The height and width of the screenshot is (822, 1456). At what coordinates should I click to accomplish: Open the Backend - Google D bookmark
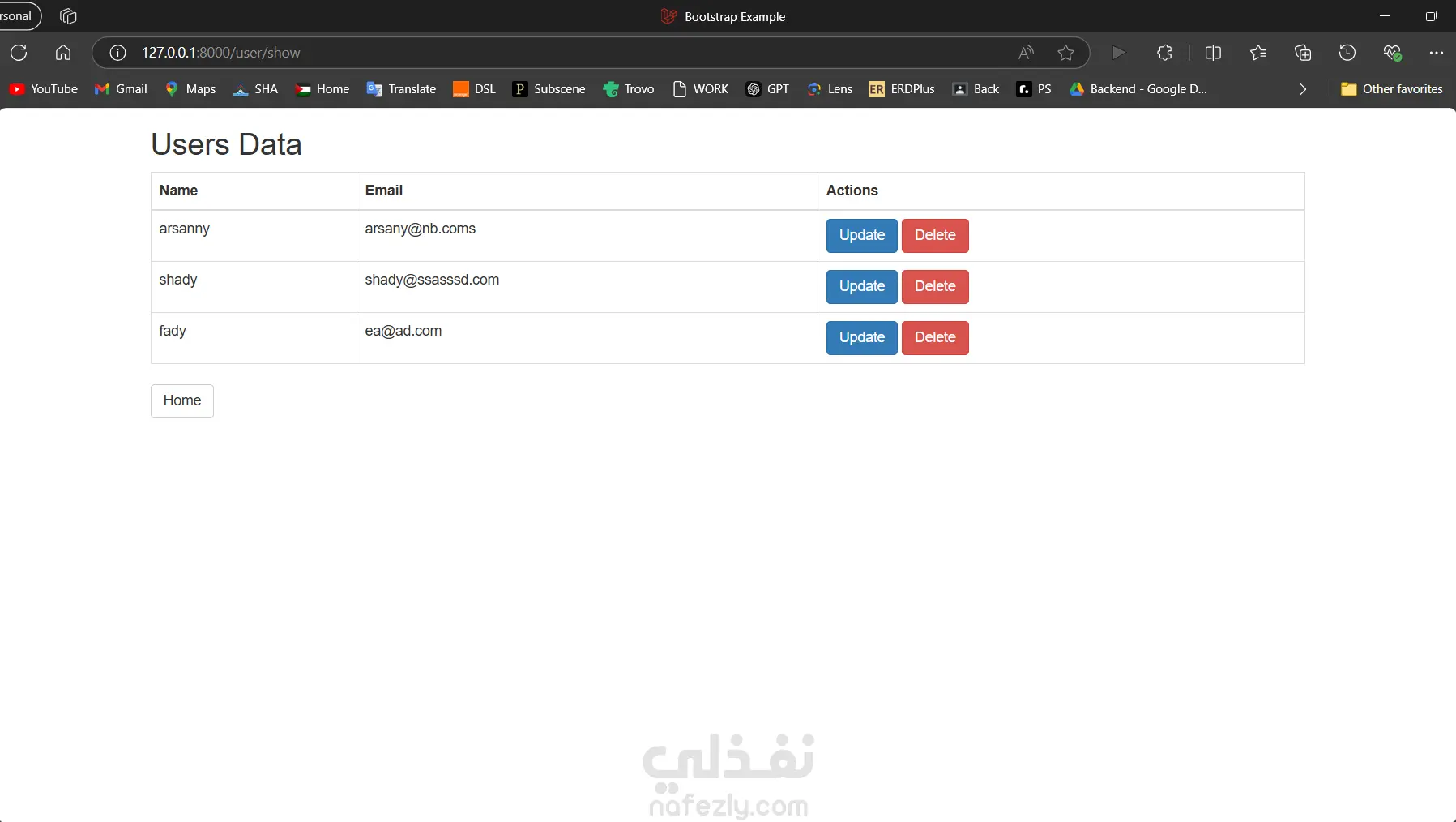pyautogui.click(x=1138, y=89)
